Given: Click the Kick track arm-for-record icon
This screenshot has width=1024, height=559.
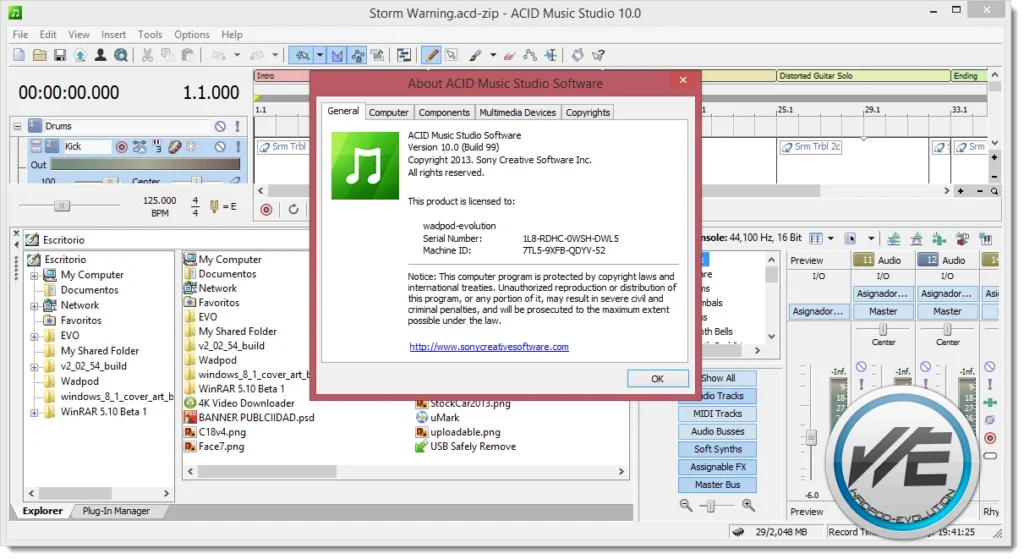Looking at the screenshot, I should pos(122,147).
